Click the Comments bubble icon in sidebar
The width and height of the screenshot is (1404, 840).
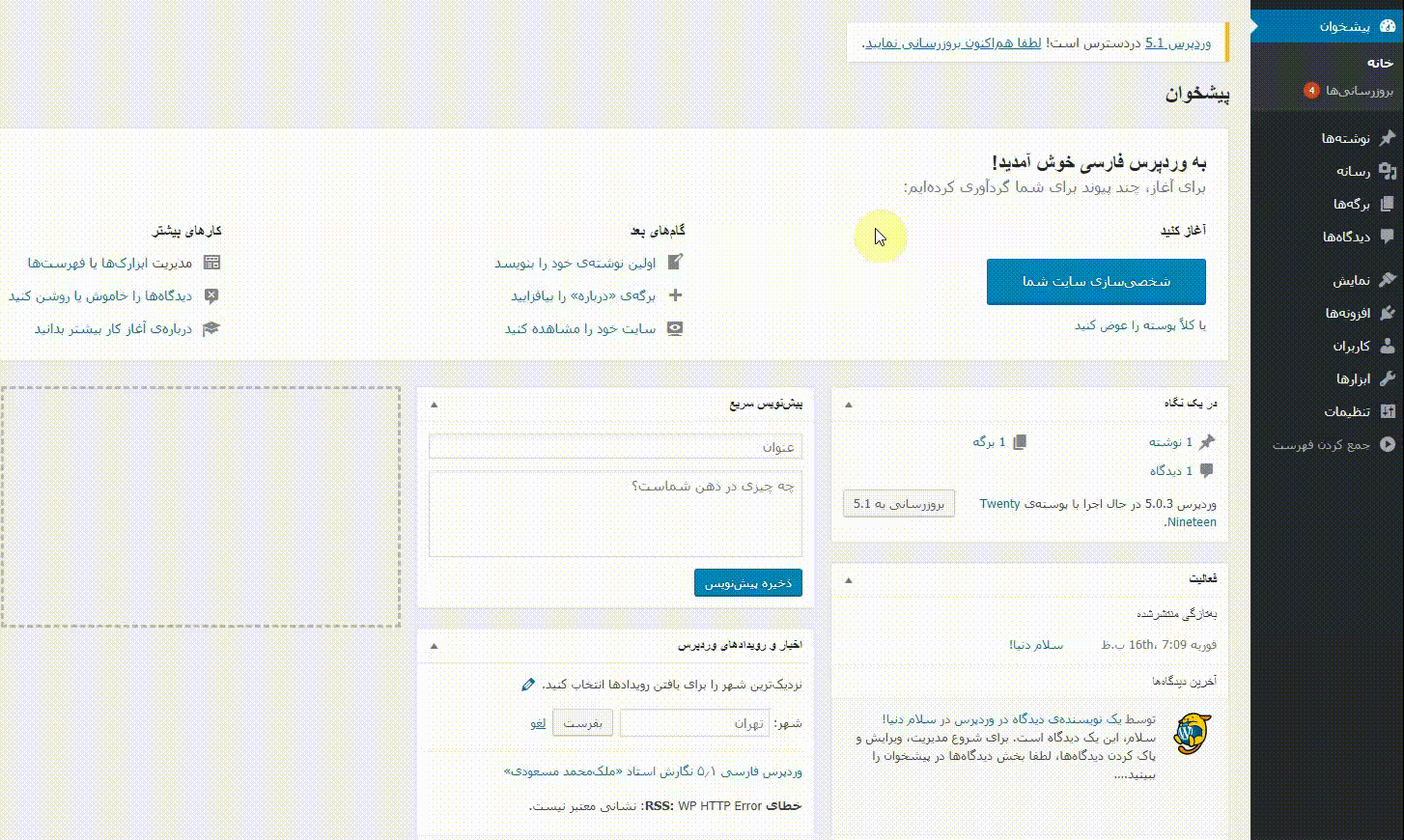(x=1388, y=237)
